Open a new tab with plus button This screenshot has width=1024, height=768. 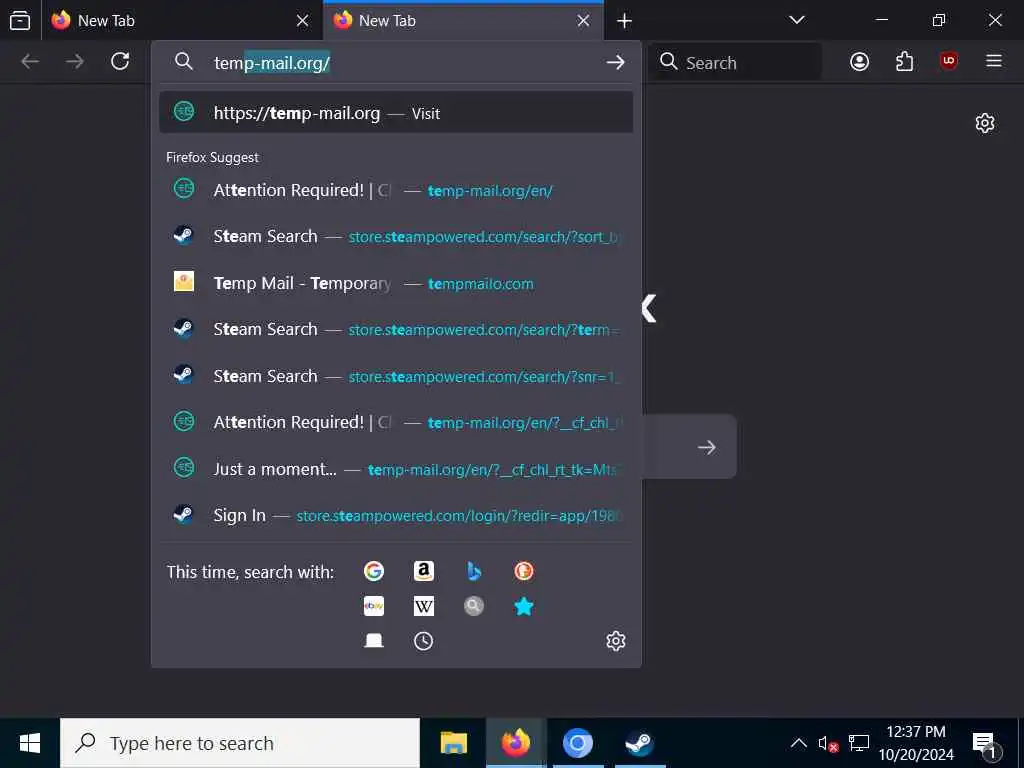pyautogui.click(x=624, y=21)
